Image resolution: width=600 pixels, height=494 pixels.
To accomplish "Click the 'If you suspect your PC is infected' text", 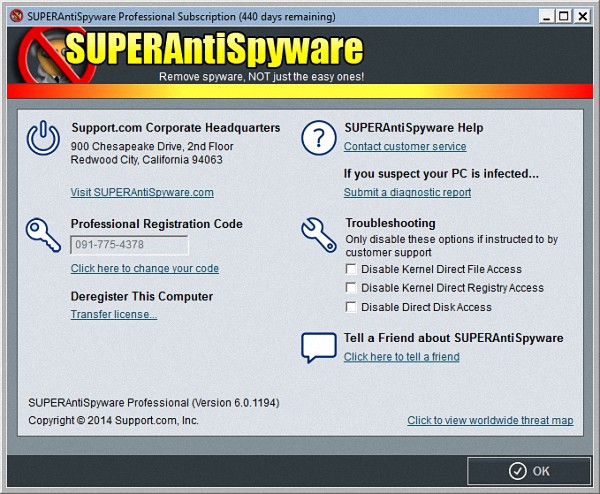I will (441, 174).
